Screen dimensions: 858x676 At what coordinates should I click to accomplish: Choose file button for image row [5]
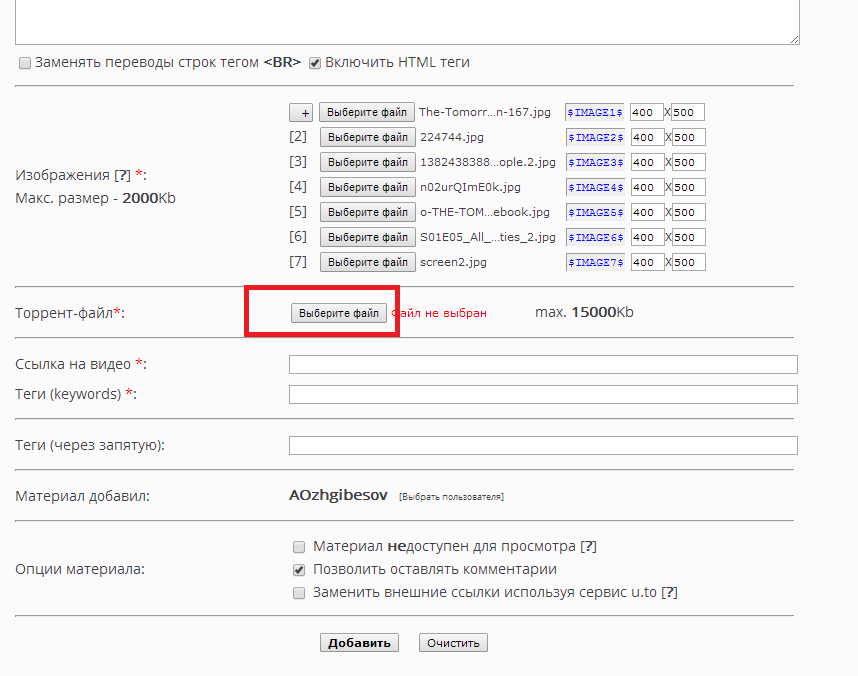point(368,212)
